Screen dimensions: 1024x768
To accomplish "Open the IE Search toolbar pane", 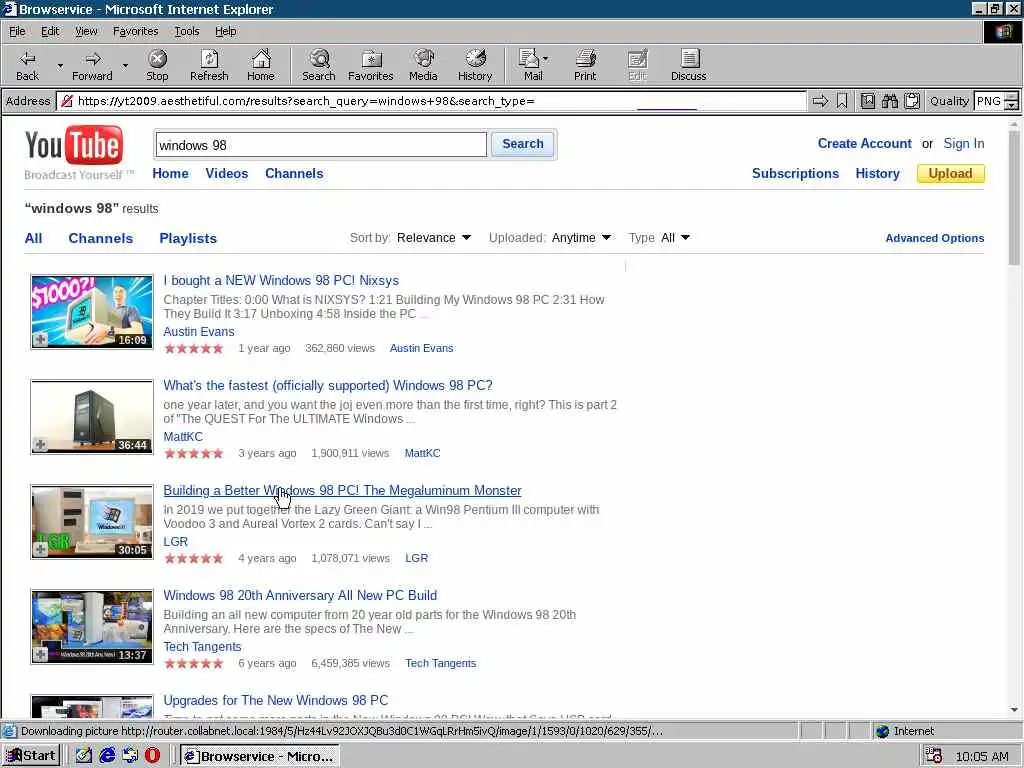I will click(x=319, y=65).
